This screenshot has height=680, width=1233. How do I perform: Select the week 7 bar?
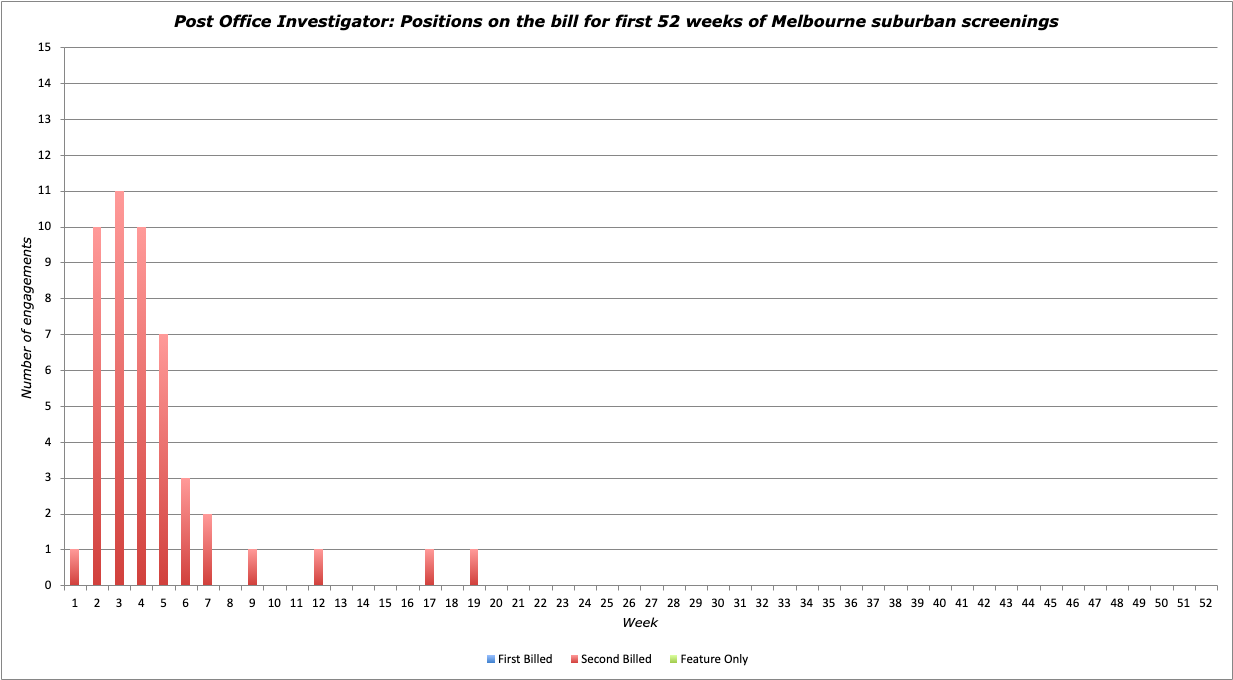(x=207, y=550)
